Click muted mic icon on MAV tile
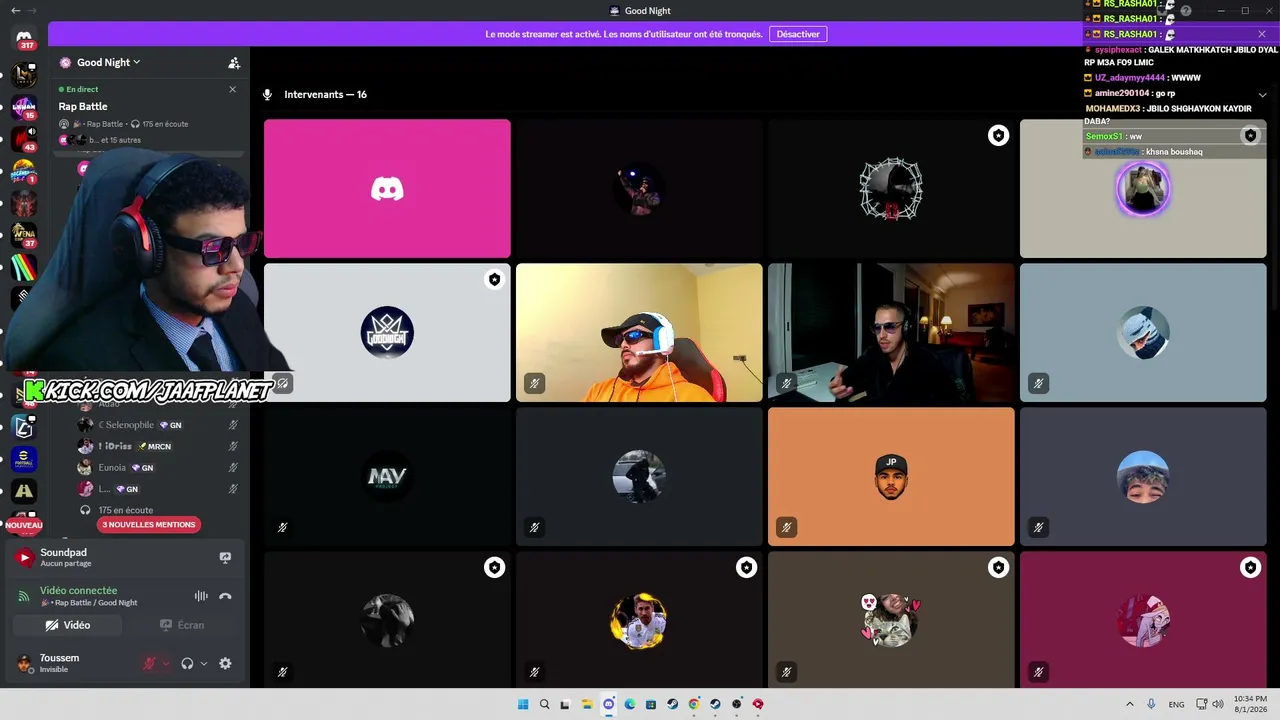 coord(283,527)
